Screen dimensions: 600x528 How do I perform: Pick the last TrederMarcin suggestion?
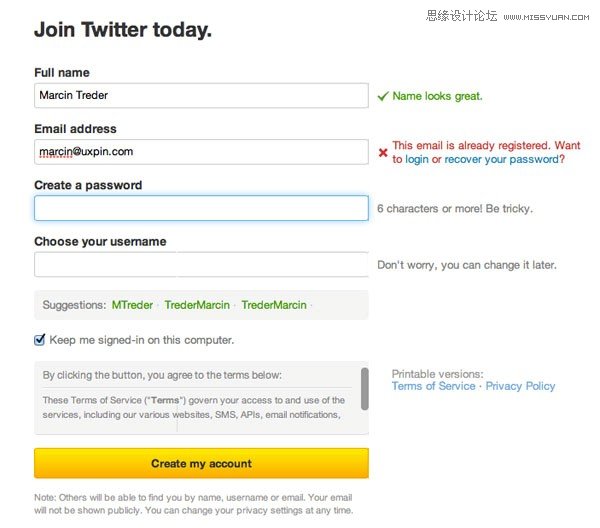coord(274,305)
